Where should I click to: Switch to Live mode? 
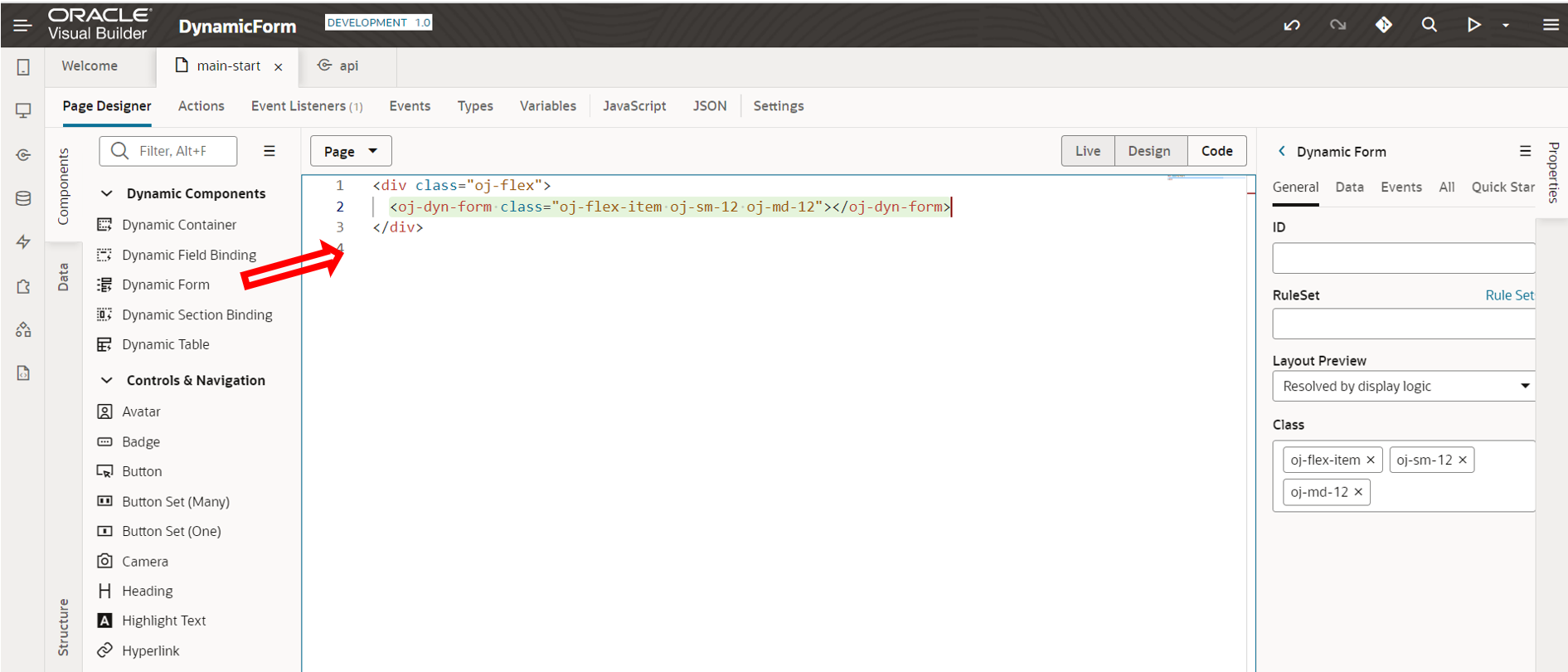tap(1087, 151)
